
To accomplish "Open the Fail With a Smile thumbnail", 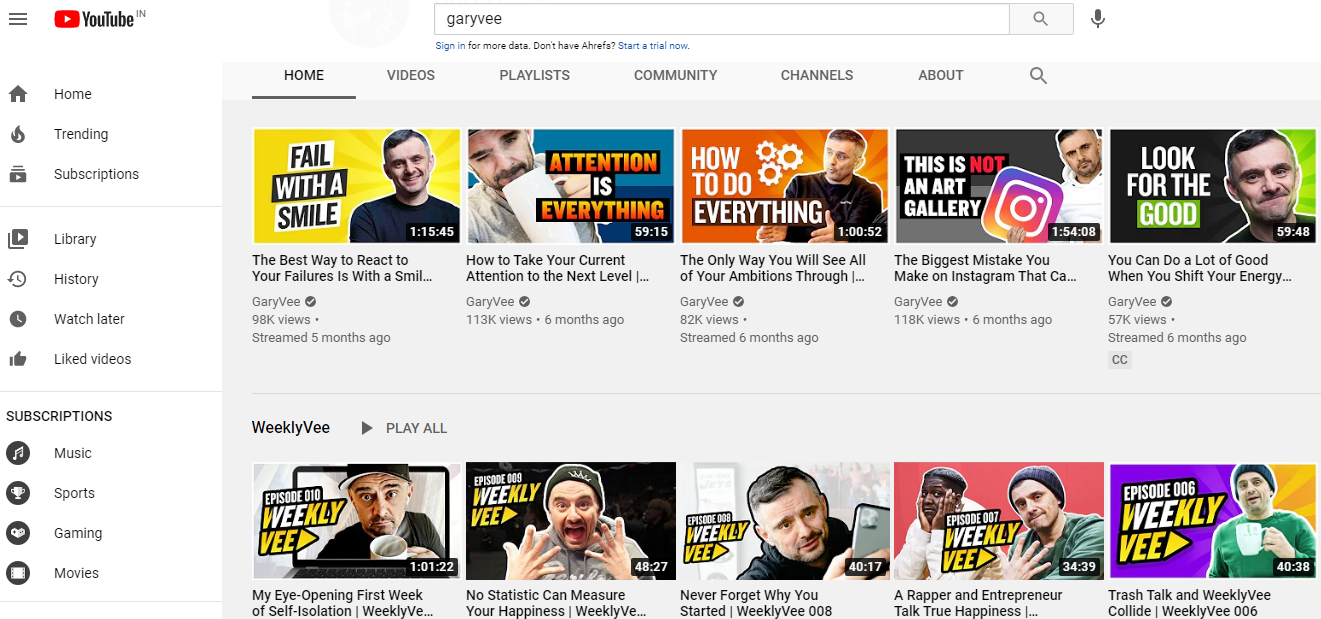I will click(356, 186).
